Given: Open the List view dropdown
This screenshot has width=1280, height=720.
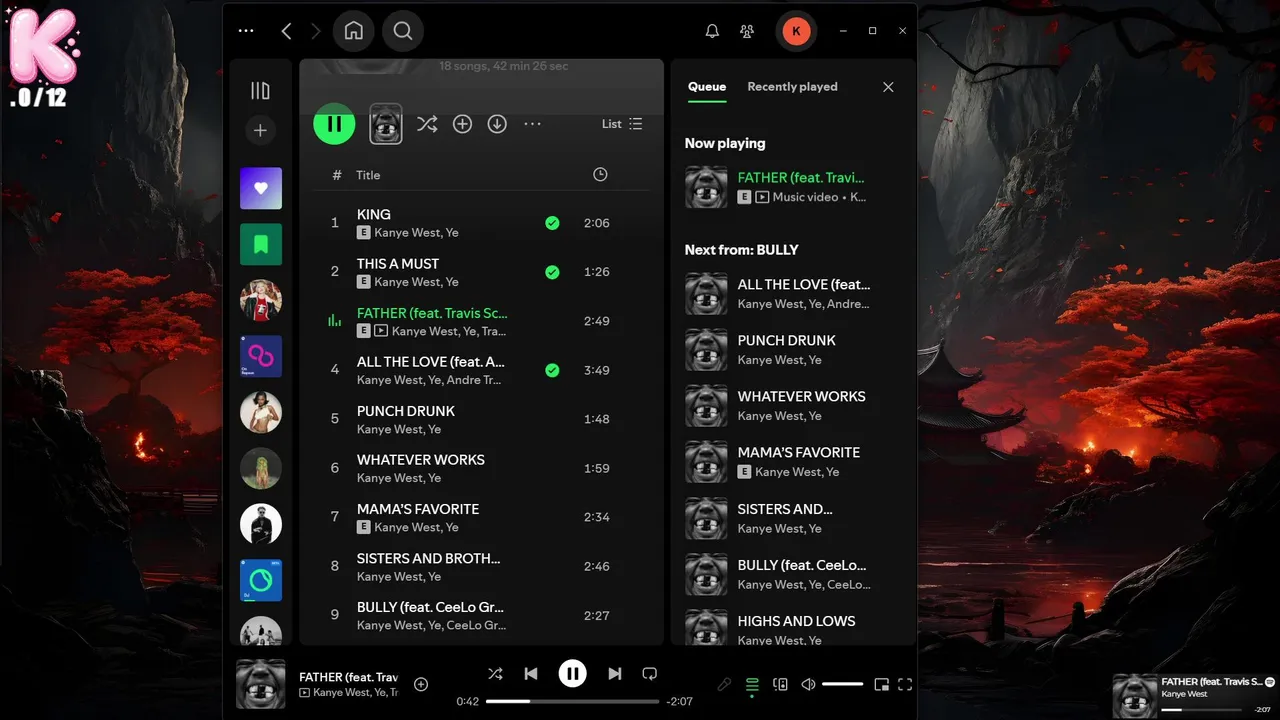Looking at the screenshot, I should pos(622,124).
